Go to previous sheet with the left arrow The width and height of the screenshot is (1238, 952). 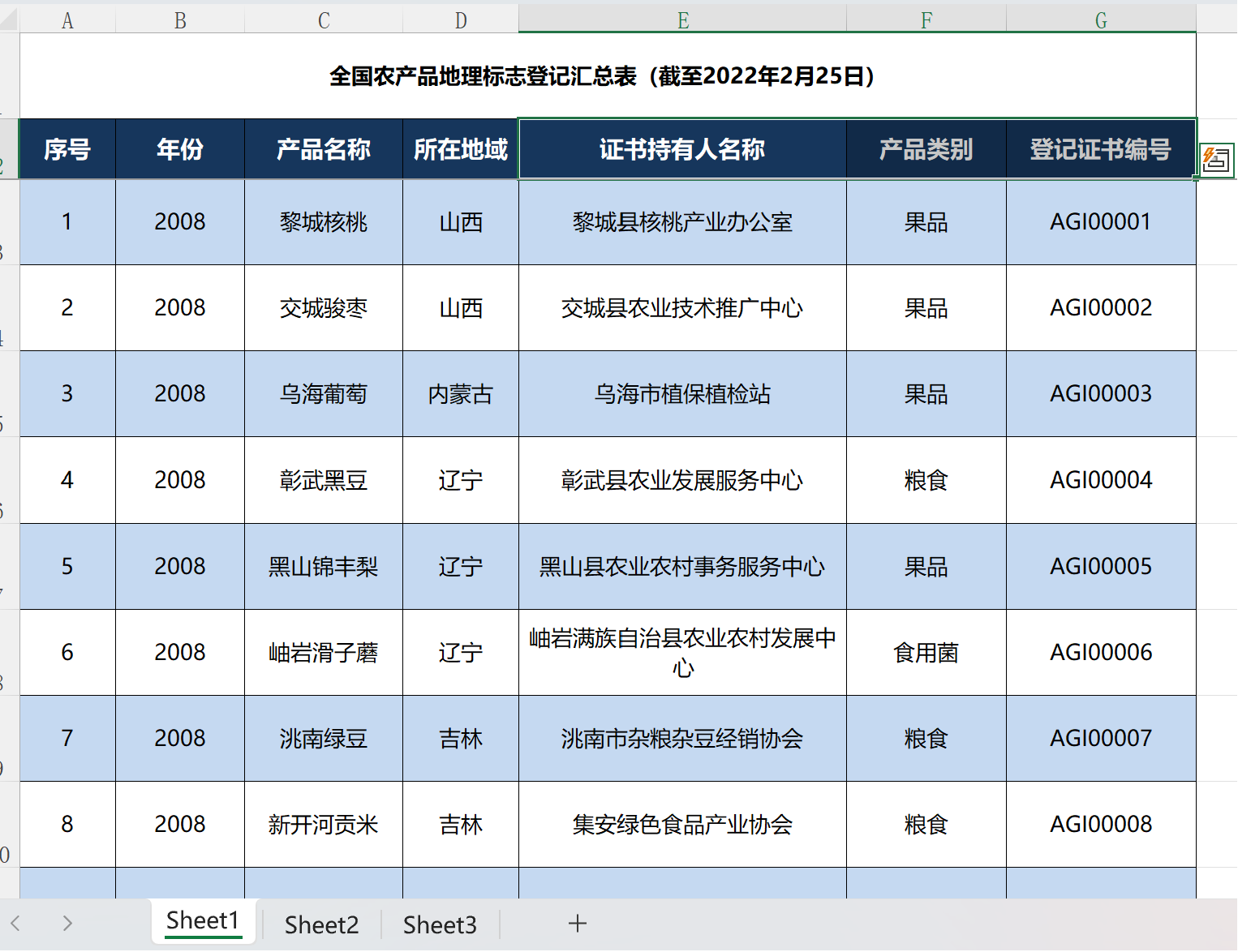tap(15, 923)
